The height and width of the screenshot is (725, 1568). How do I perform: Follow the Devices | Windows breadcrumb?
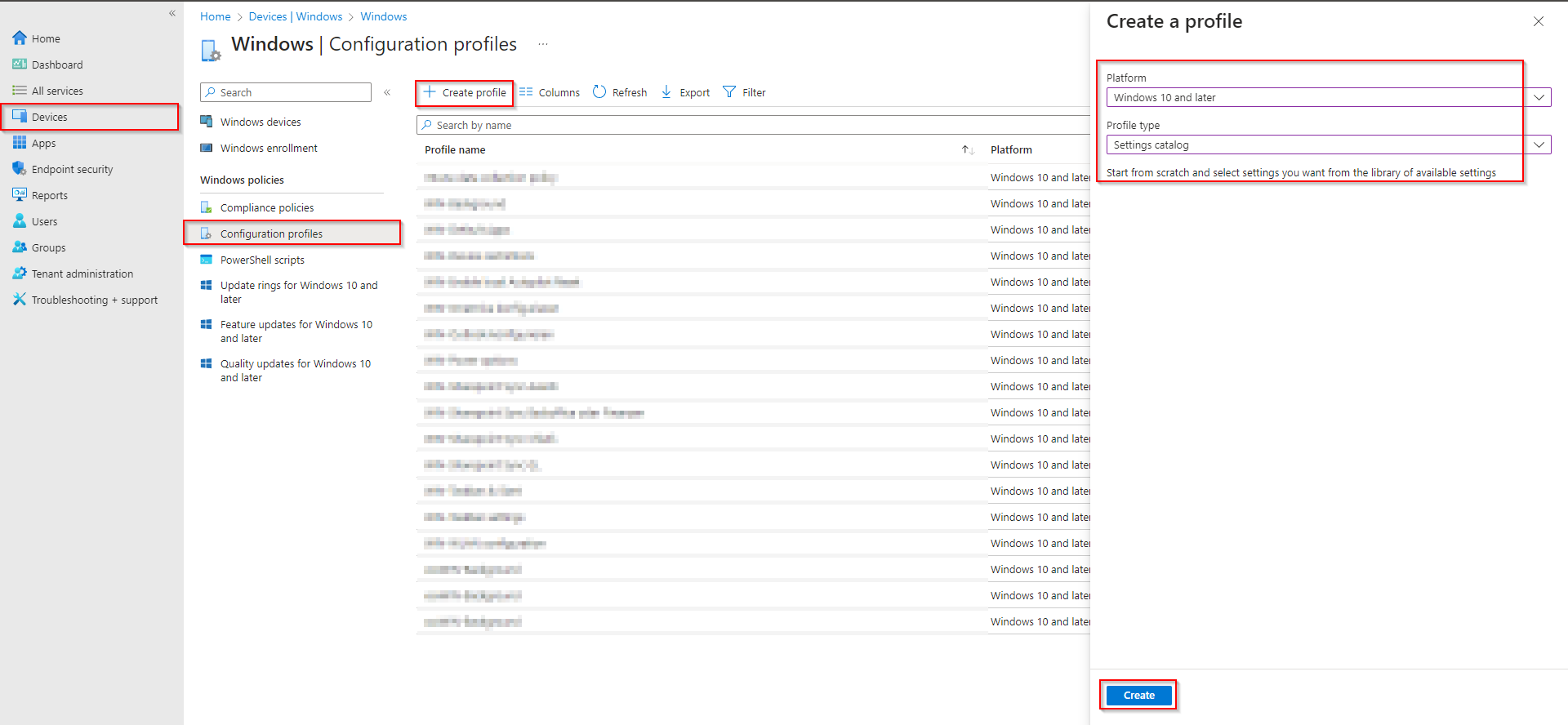pyautogui.click(x=296, y=16)
